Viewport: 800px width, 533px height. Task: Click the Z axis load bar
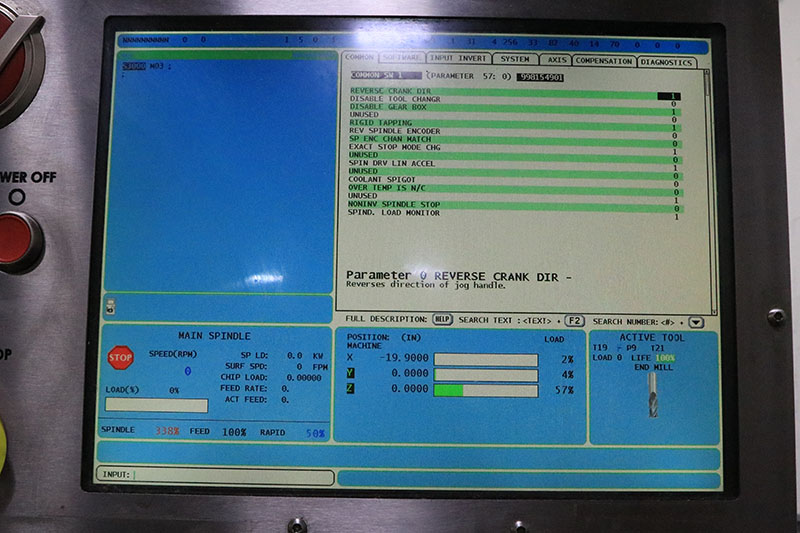coord(485,390)
